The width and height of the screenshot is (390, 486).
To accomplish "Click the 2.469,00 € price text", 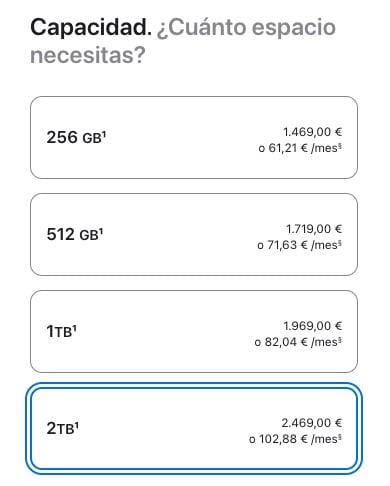I will (312, 423).
